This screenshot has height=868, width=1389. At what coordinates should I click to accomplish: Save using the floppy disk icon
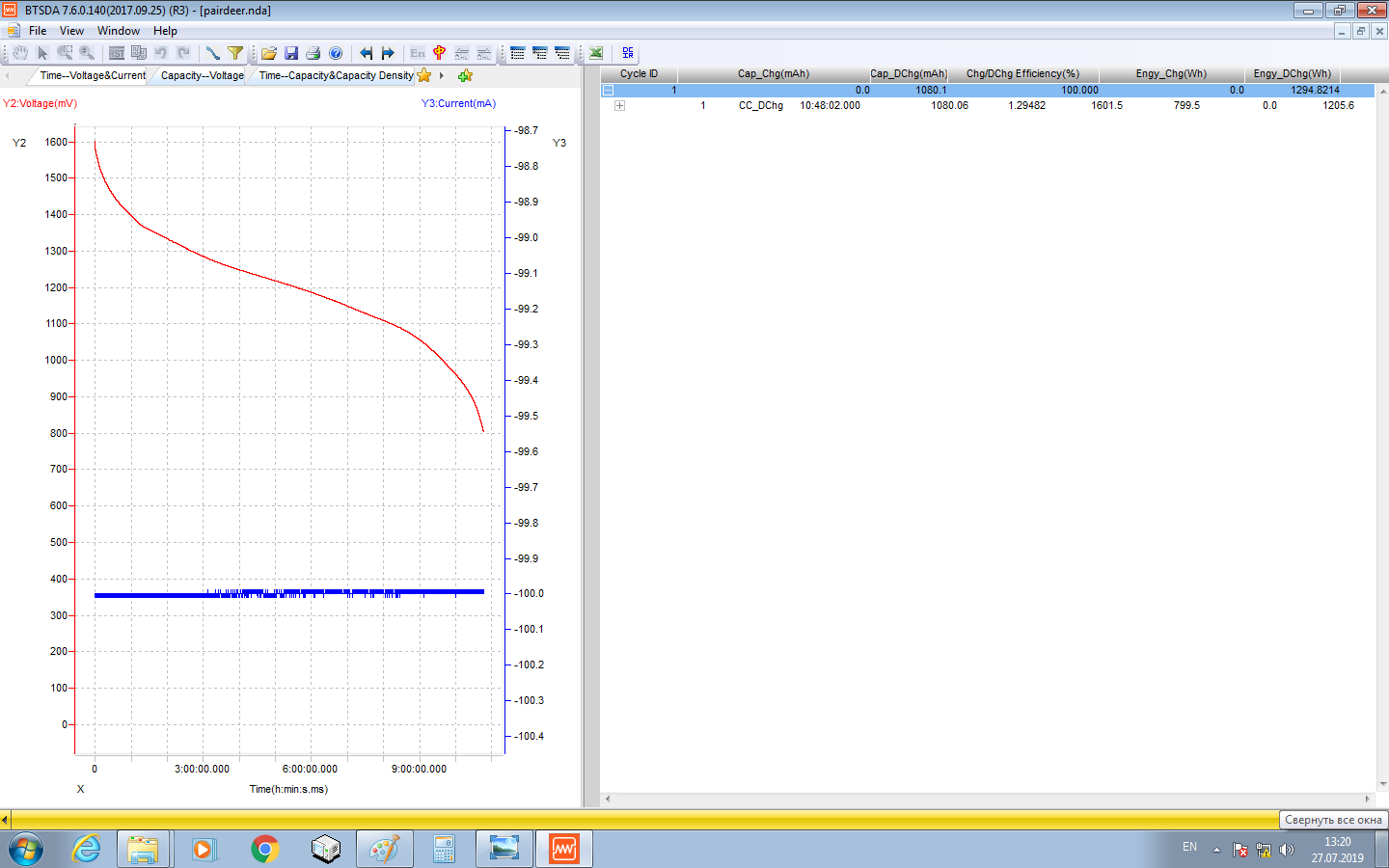pyautogui.click(x=291, y=53)
